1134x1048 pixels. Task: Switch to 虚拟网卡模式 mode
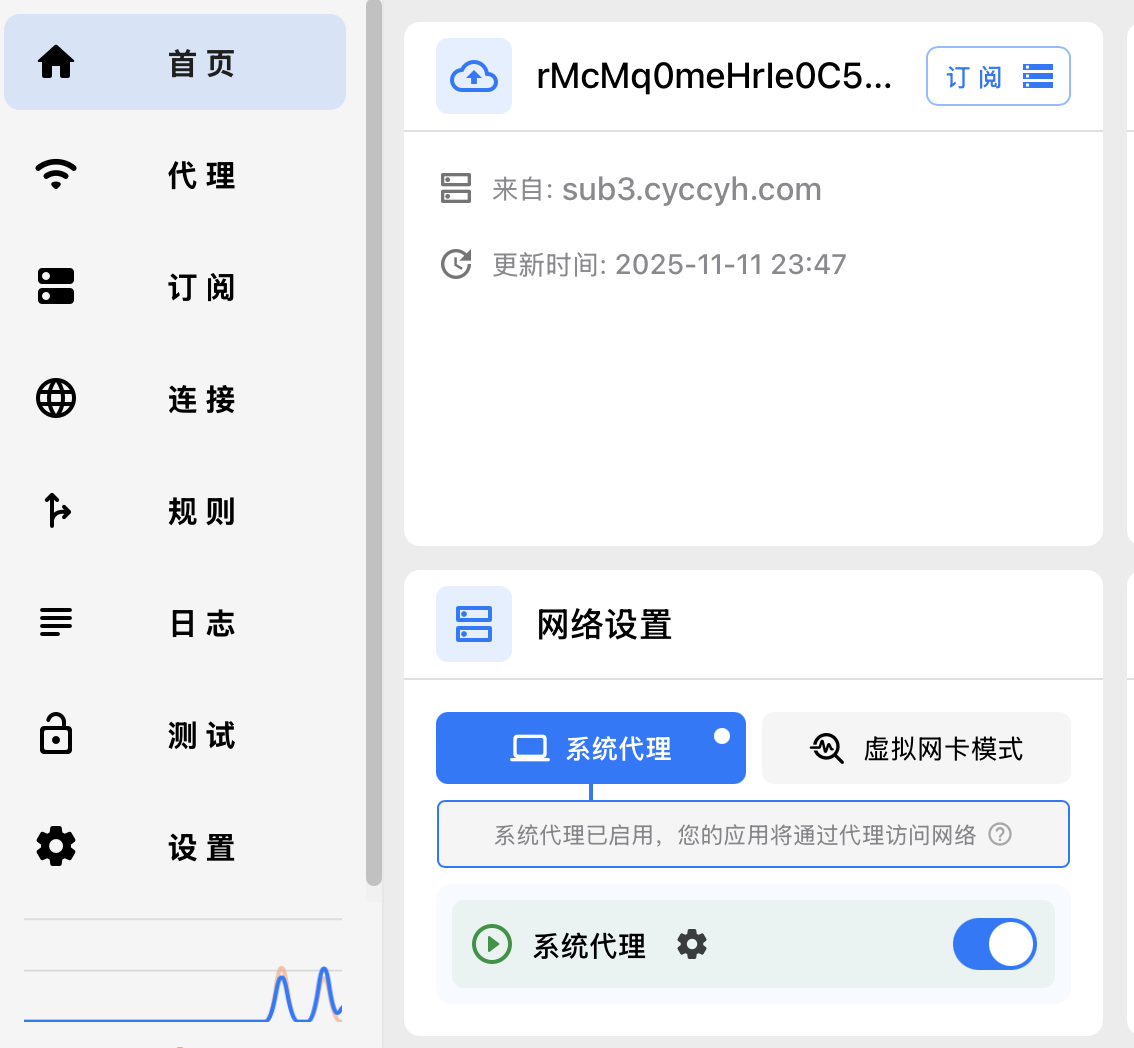tap(916, 747)
